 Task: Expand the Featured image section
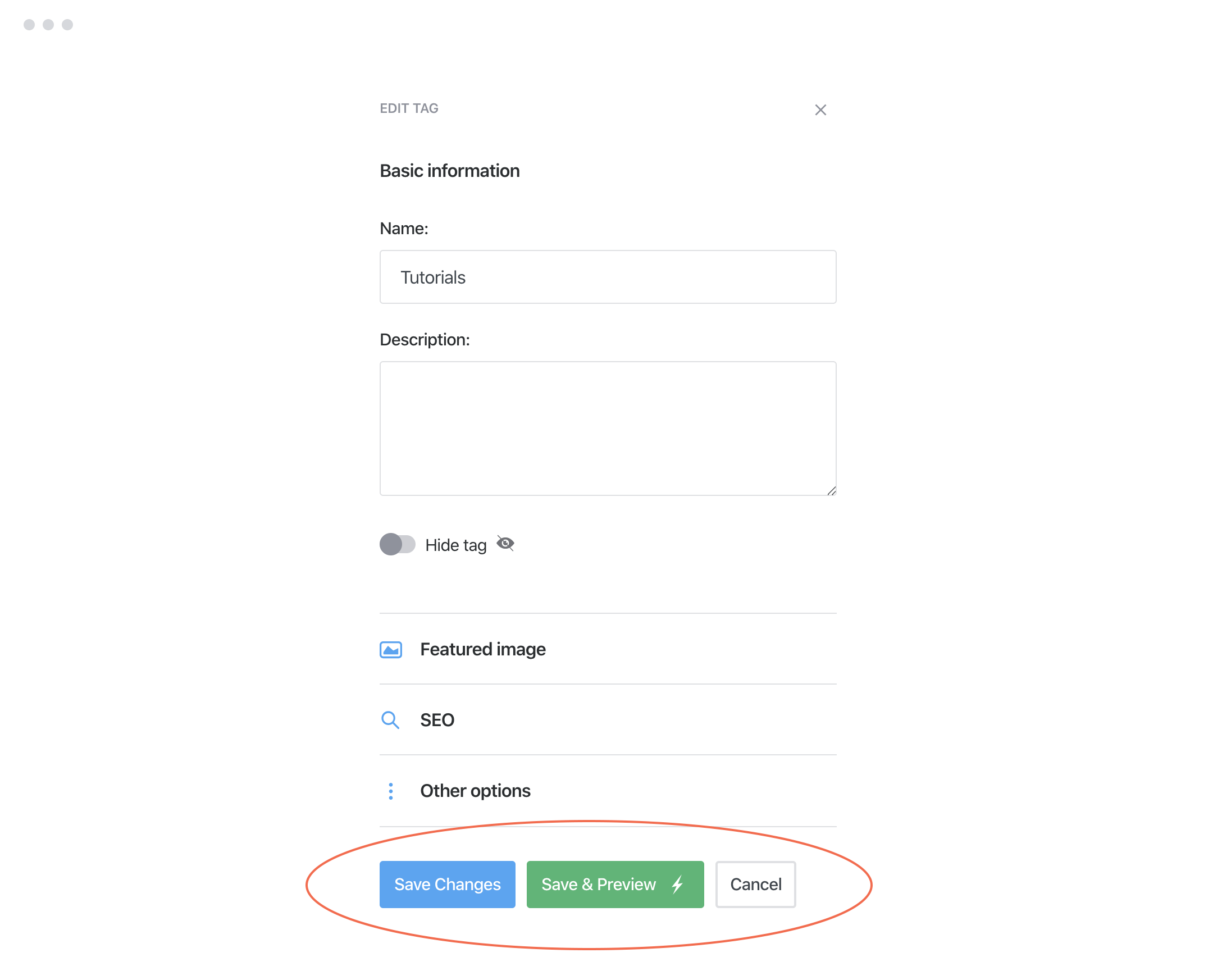(482, 649)
